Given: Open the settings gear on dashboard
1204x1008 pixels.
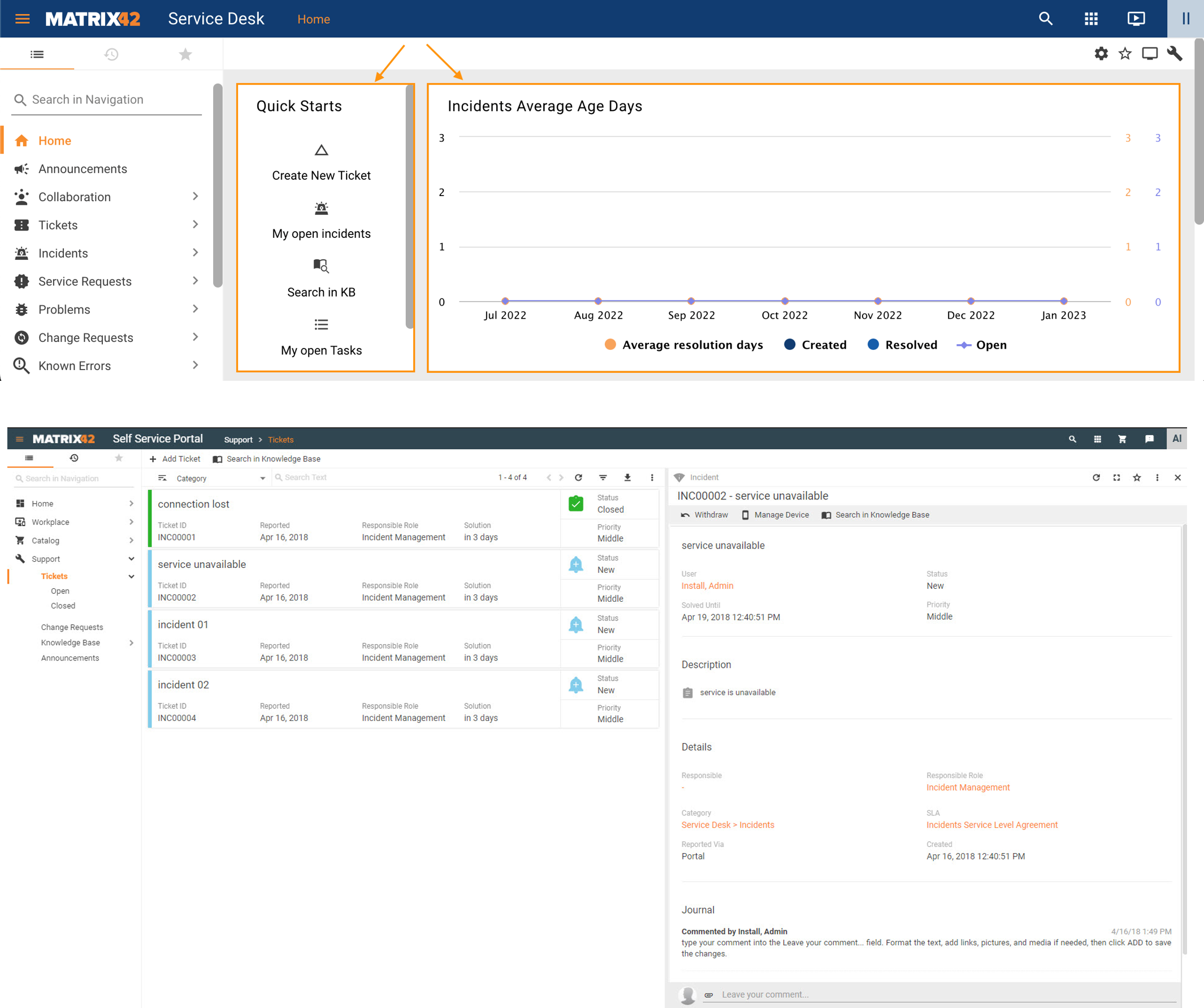Looking at the screenshot, I should click(1101, 54).
